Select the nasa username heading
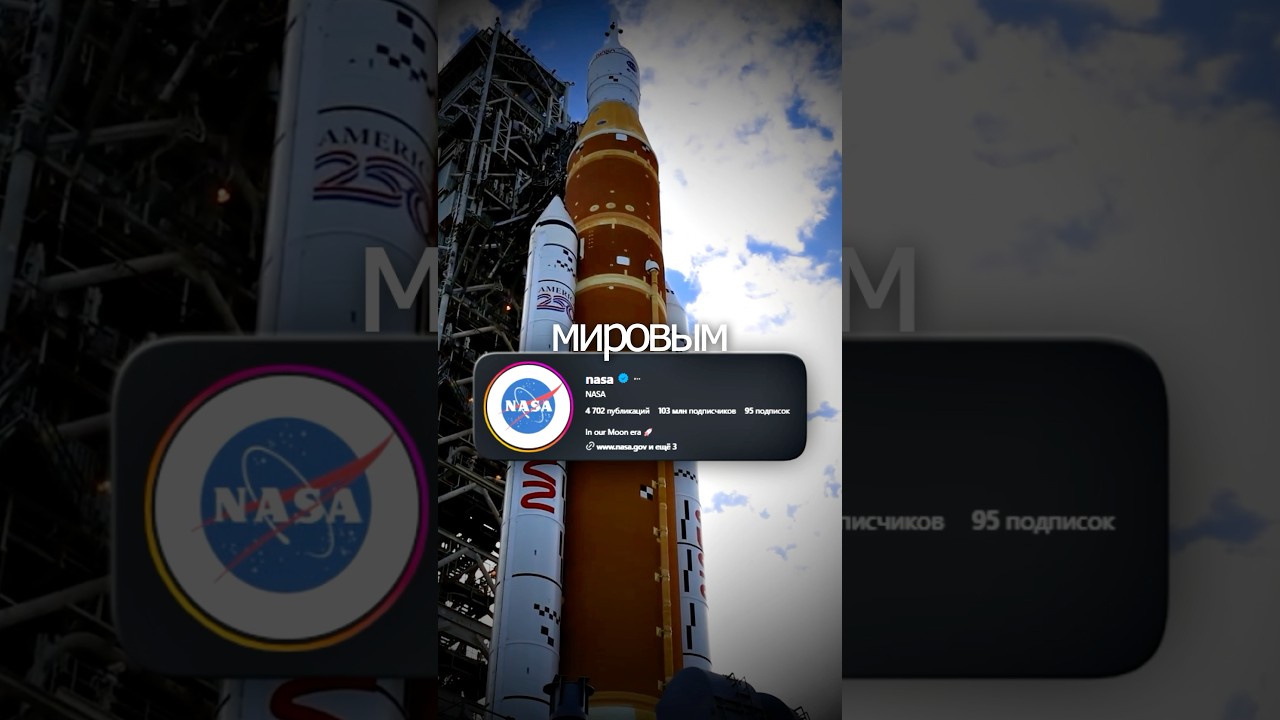1280x720 pixels. 599,379
